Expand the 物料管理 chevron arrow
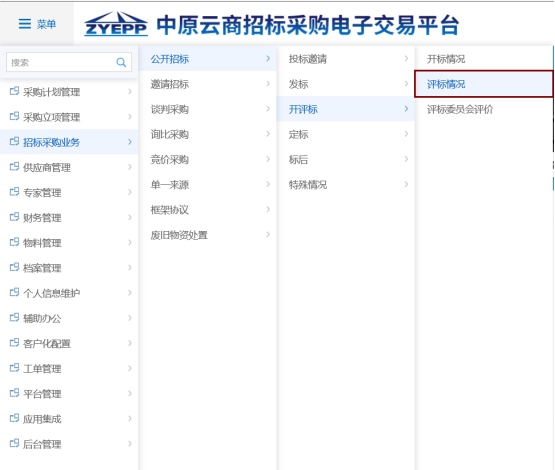 tap(130, 242)
